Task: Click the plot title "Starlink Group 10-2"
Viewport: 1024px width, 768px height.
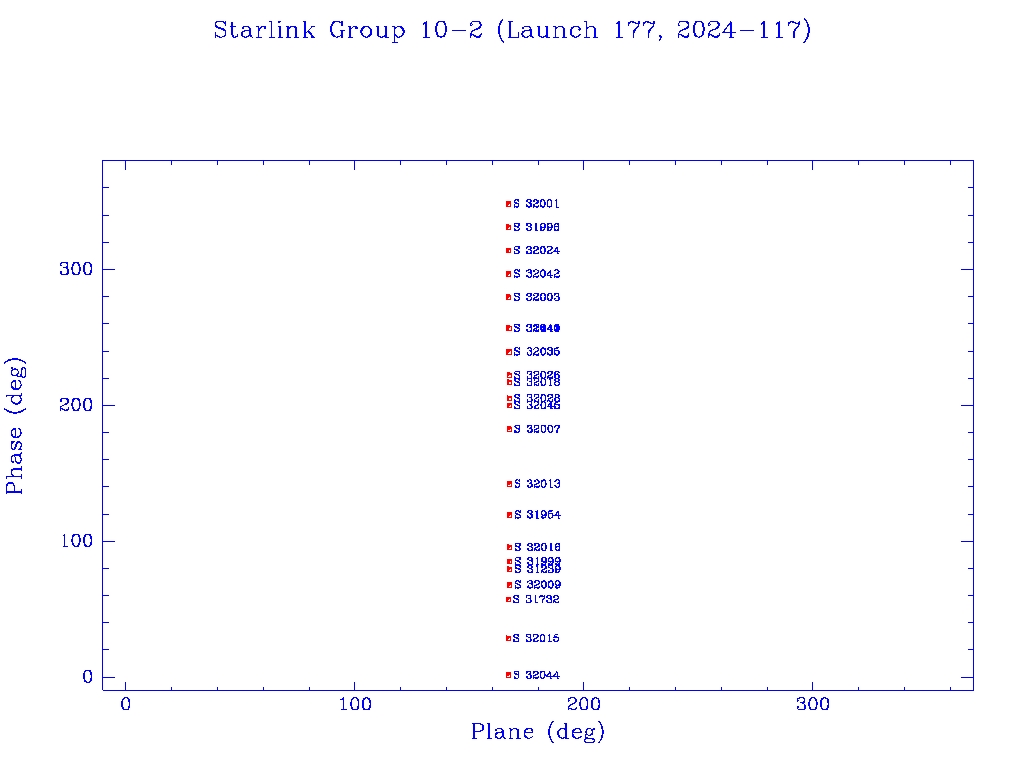Action: click(348, 30)
